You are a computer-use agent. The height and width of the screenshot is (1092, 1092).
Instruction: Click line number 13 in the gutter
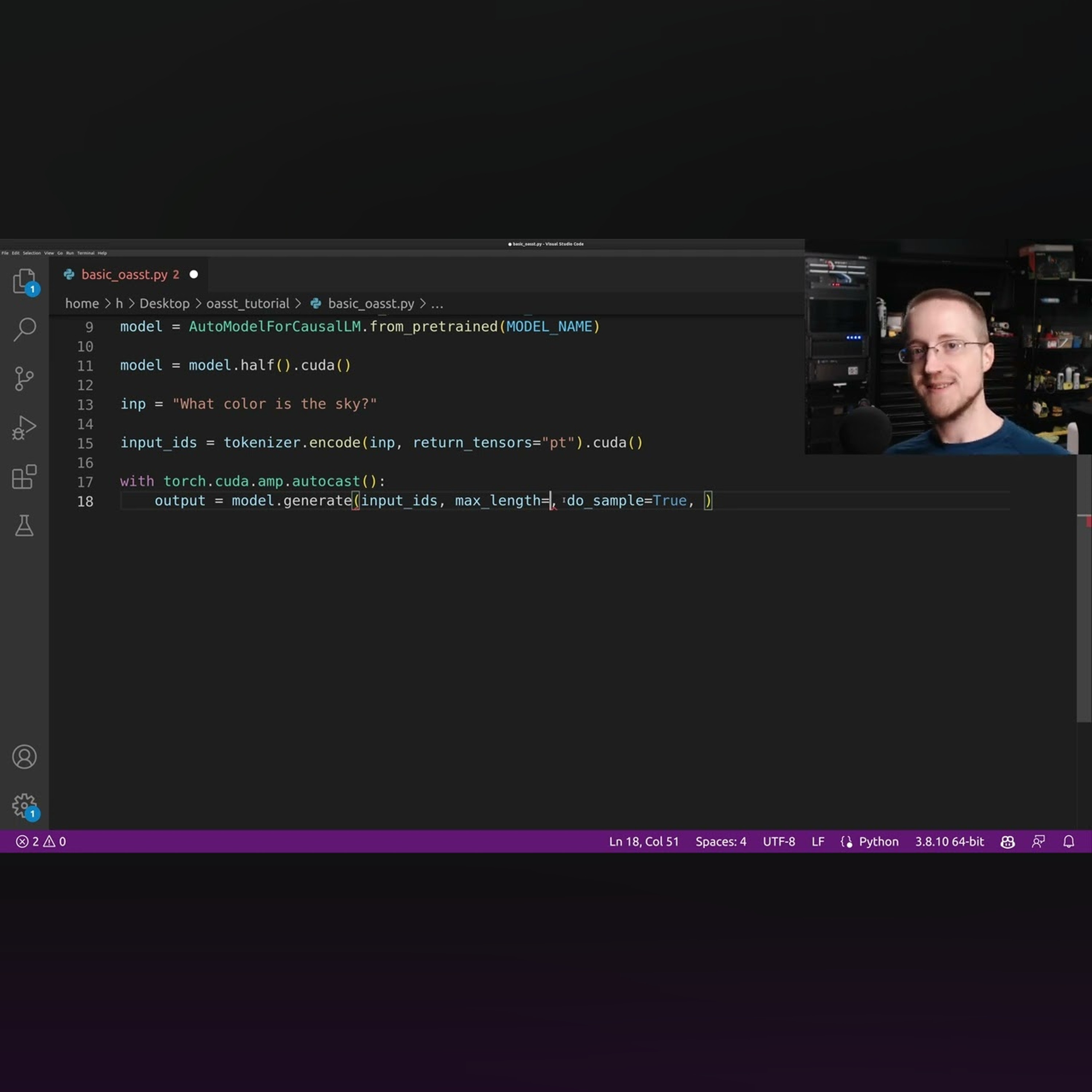coord(85,404)
